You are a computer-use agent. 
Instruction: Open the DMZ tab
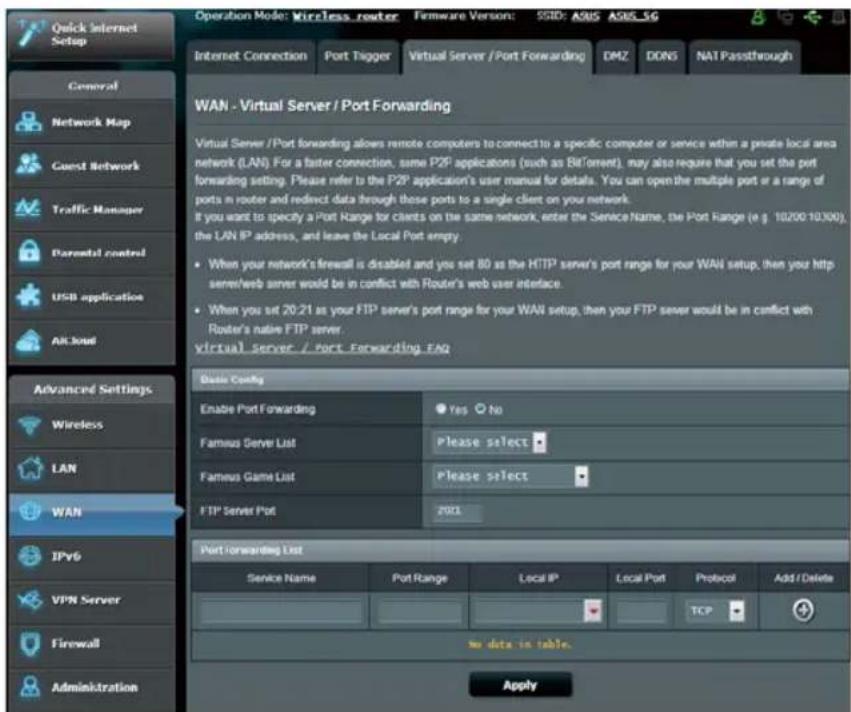click(615, 56)
